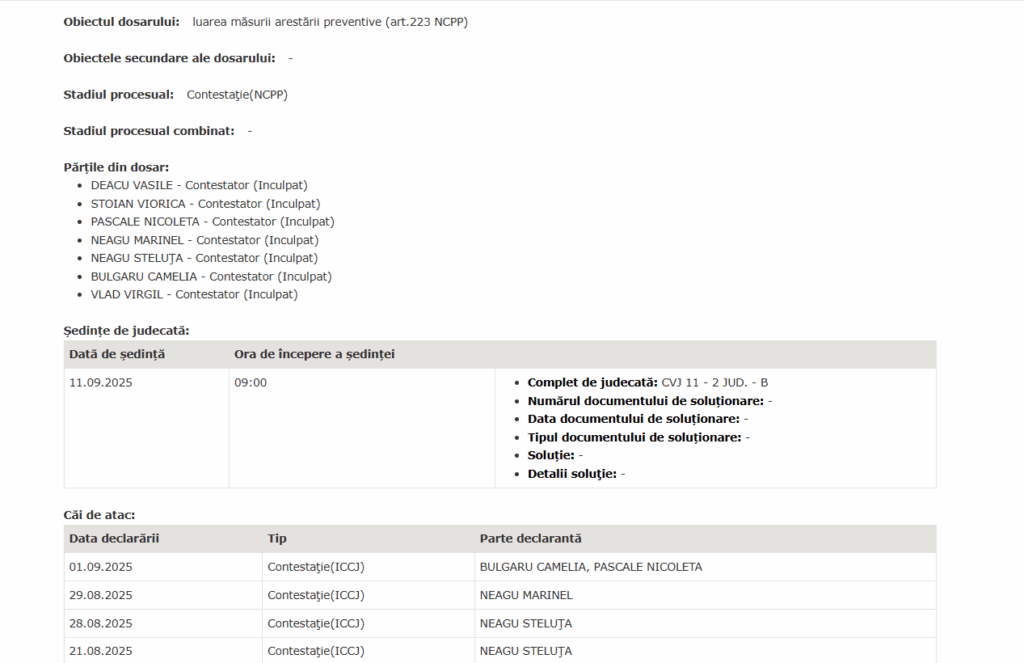Click the PASCALE NICOLETA party entry

click(212, 222)
